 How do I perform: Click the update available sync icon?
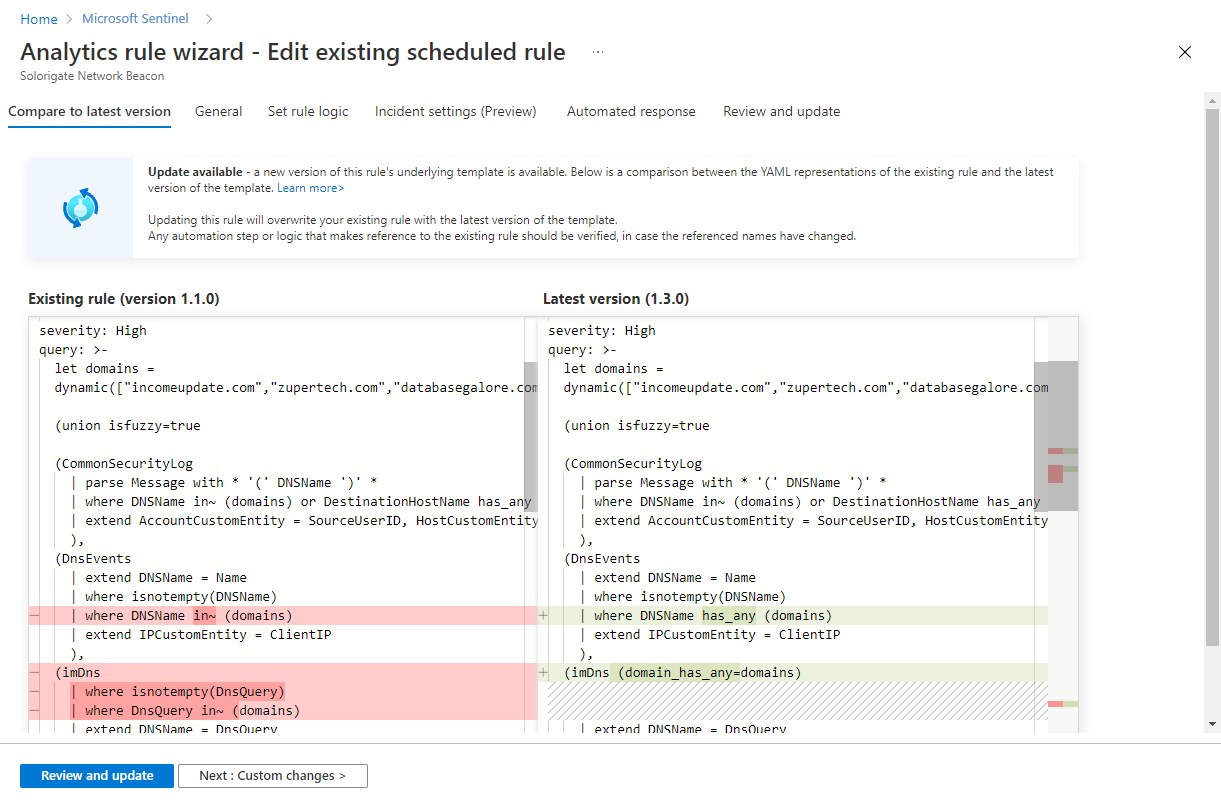[80, 207]
